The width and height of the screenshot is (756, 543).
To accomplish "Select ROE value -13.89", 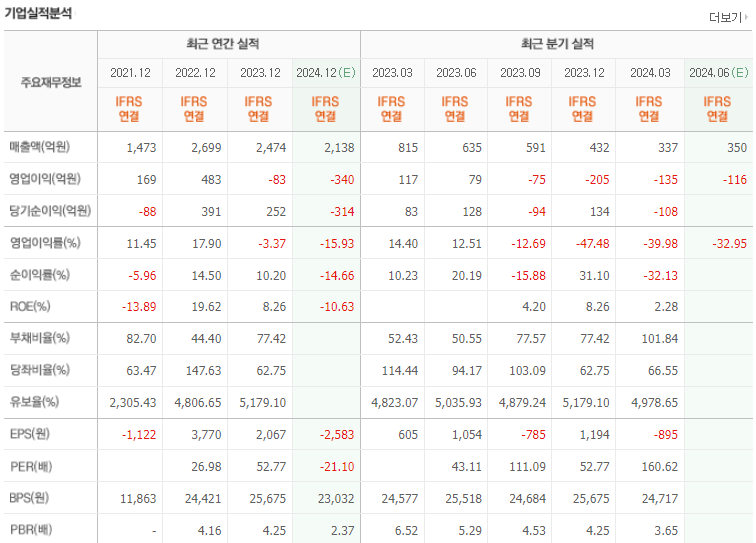I will 139,307.
